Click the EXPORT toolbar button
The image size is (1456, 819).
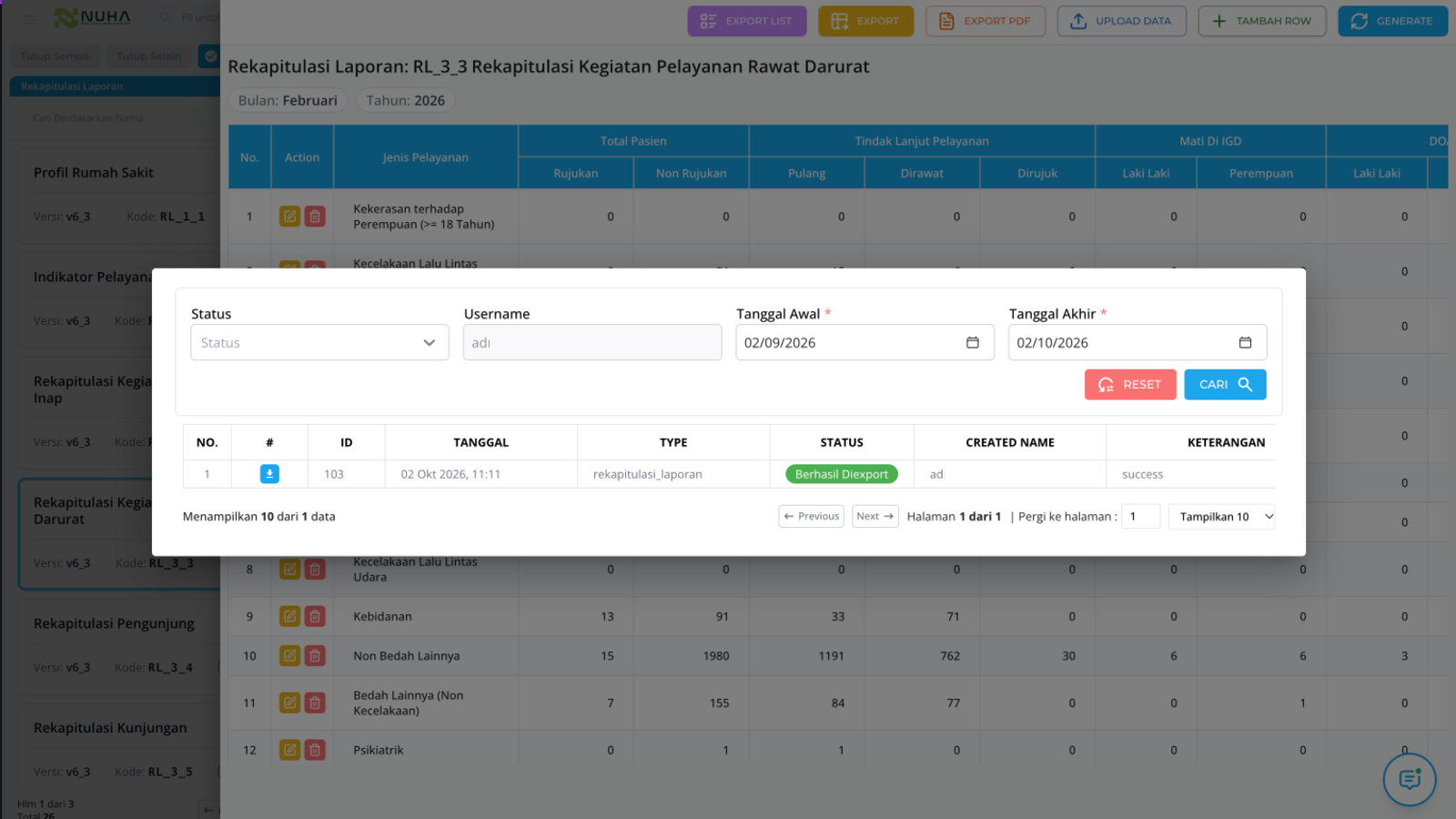tap(865, 21)
